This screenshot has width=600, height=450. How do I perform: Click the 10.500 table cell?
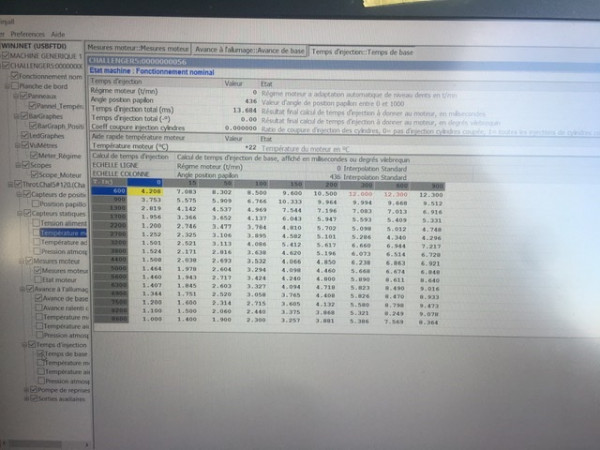point(325,194)
